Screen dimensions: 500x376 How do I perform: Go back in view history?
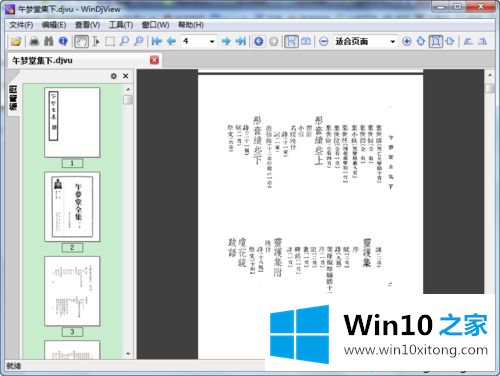[259, 41]
